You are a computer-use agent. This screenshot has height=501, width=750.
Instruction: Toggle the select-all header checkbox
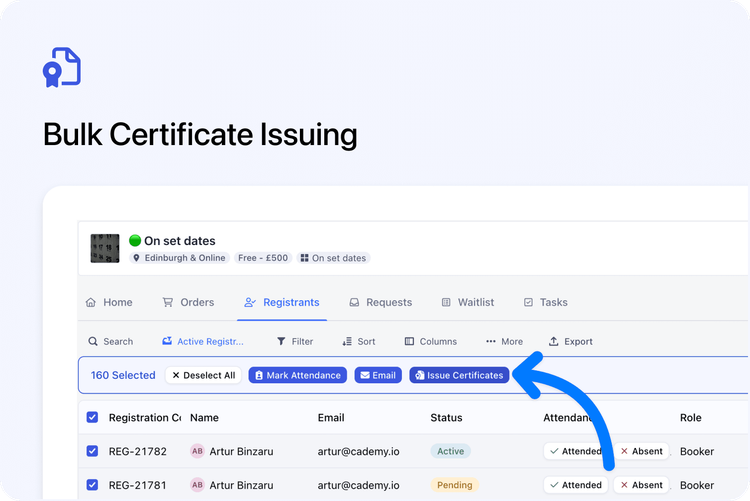tap(92, 417)
